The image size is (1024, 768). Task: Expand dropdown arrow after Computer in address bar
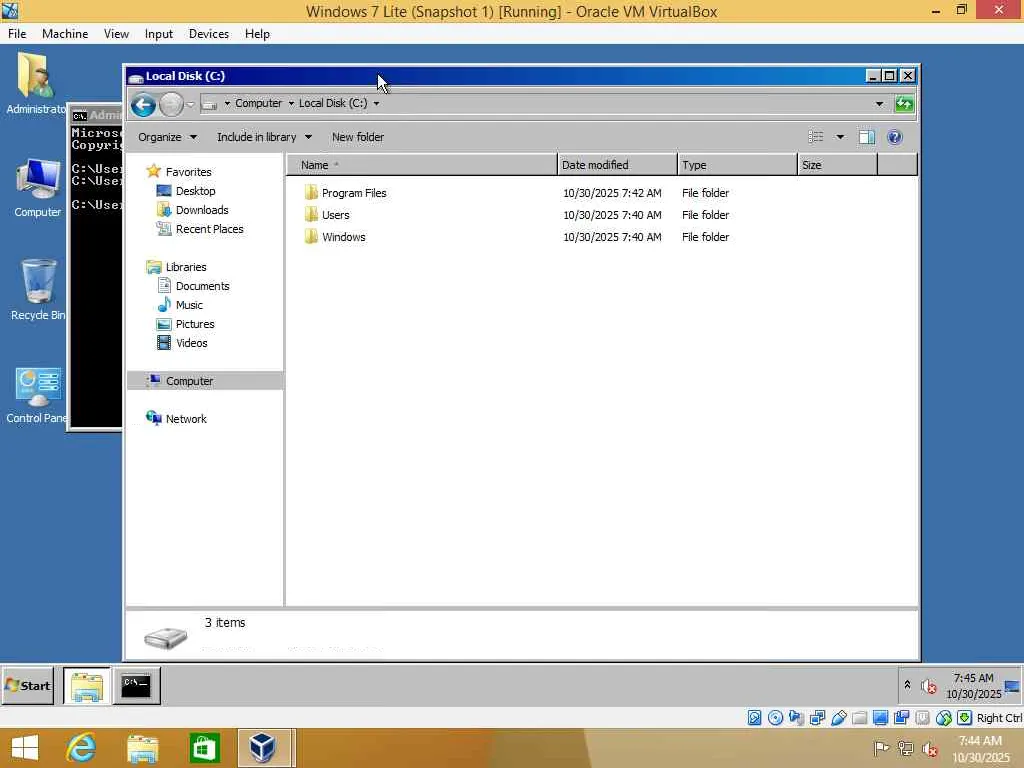coord(291,104)
